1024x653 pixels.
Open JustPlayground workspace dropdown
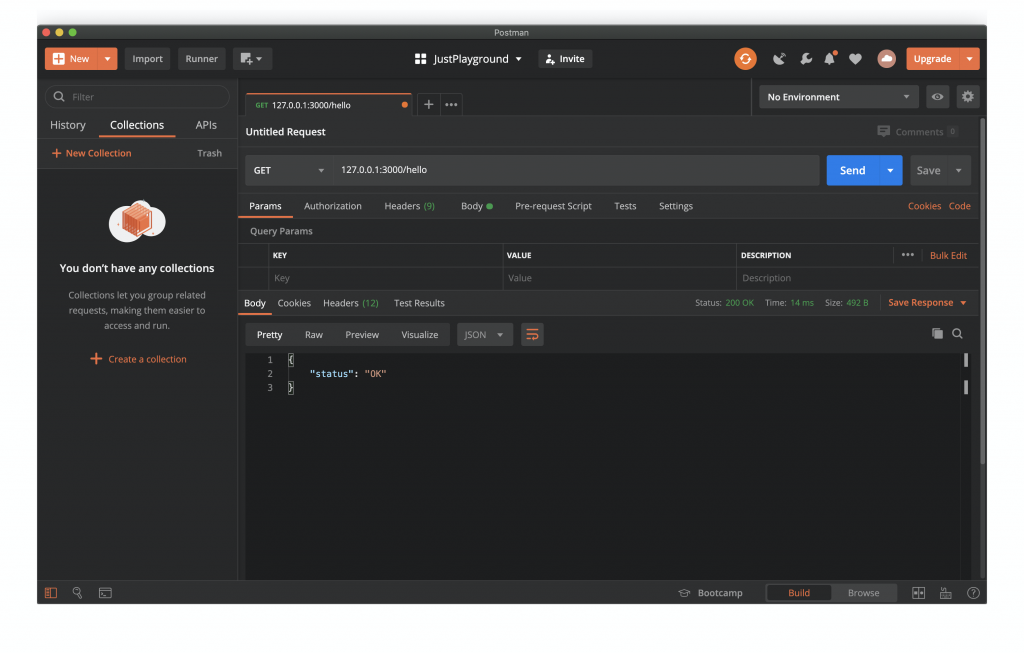[x=470, y=59]
